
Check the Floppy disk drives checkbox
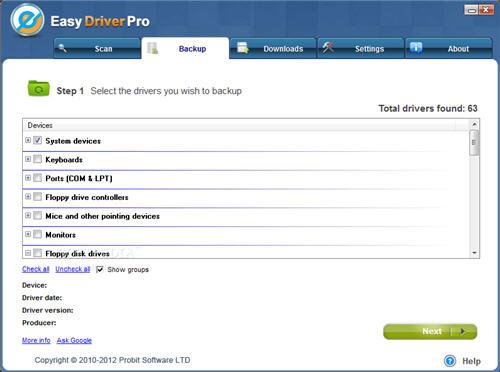[38, 253]
